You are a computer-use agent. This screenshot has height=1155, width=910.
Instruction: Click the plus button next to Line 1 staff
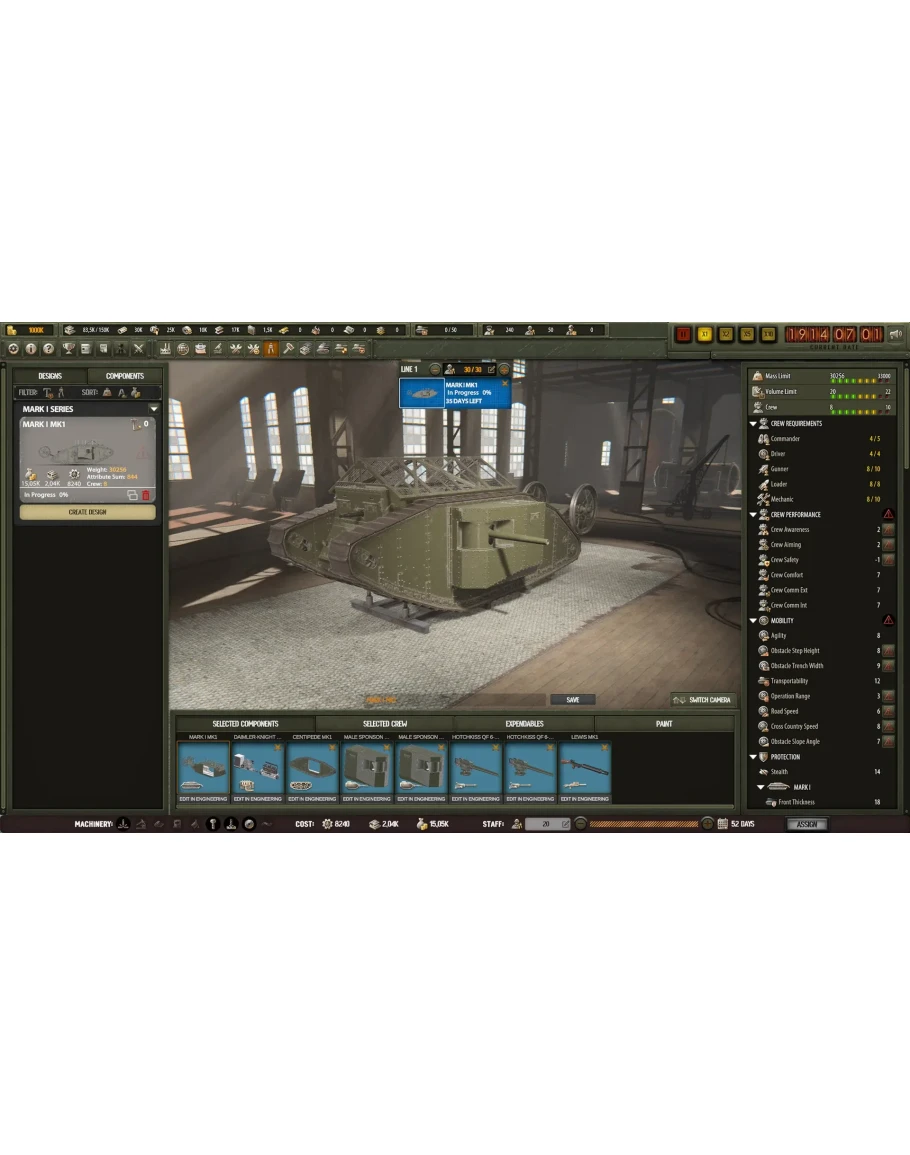tap(504, 369)
